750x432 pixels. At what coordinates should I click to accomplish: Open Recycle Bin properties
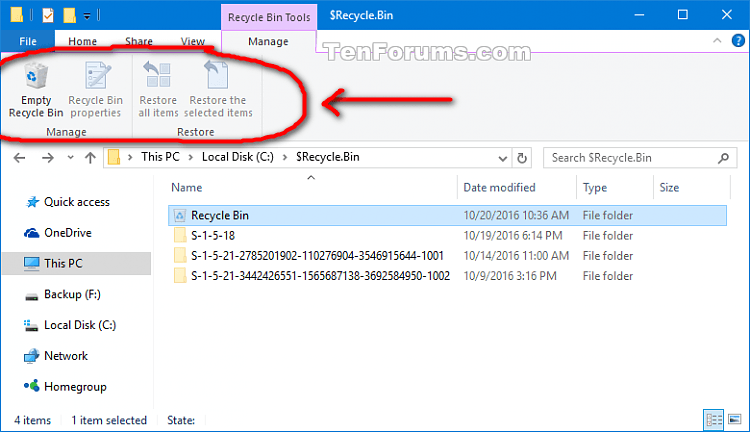tap(96, 90)
